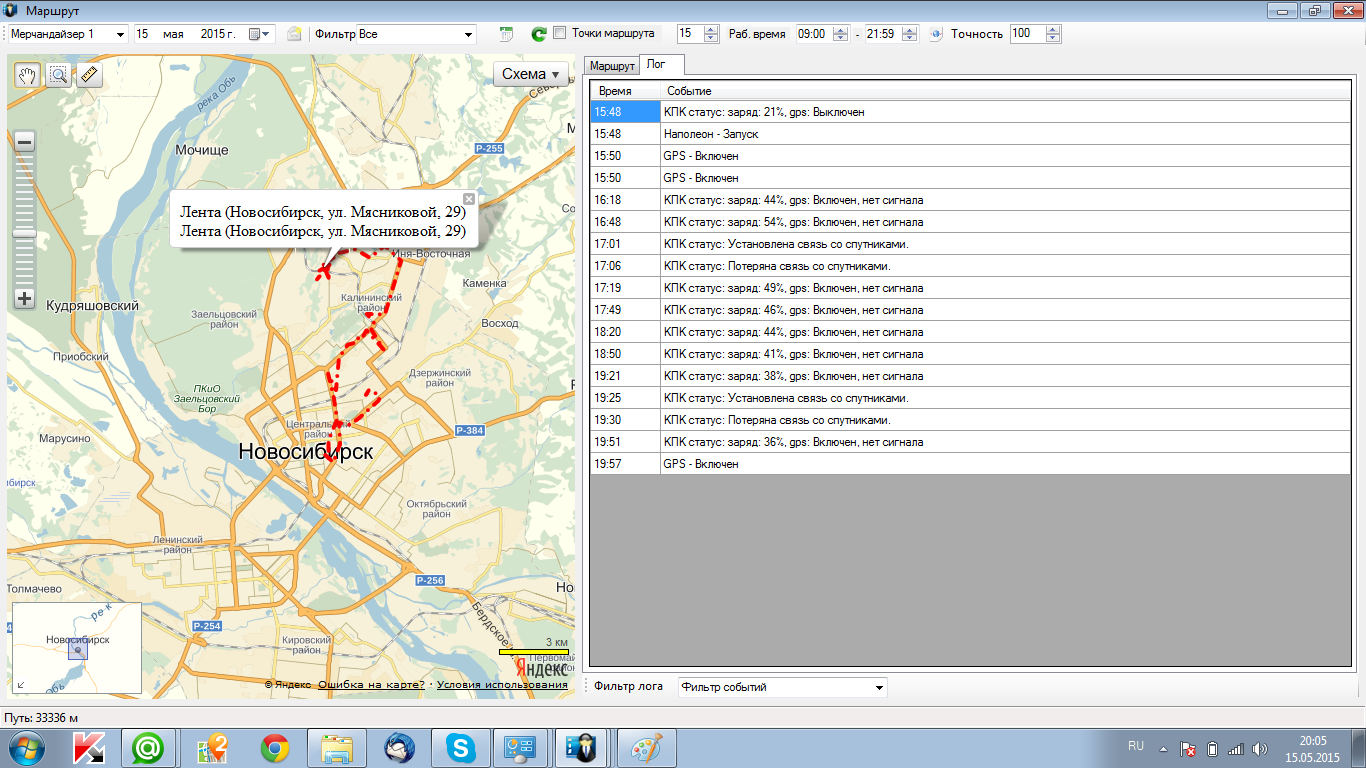
Task: Open Kaspersky from the taskbar
Action: coord(90,748)
